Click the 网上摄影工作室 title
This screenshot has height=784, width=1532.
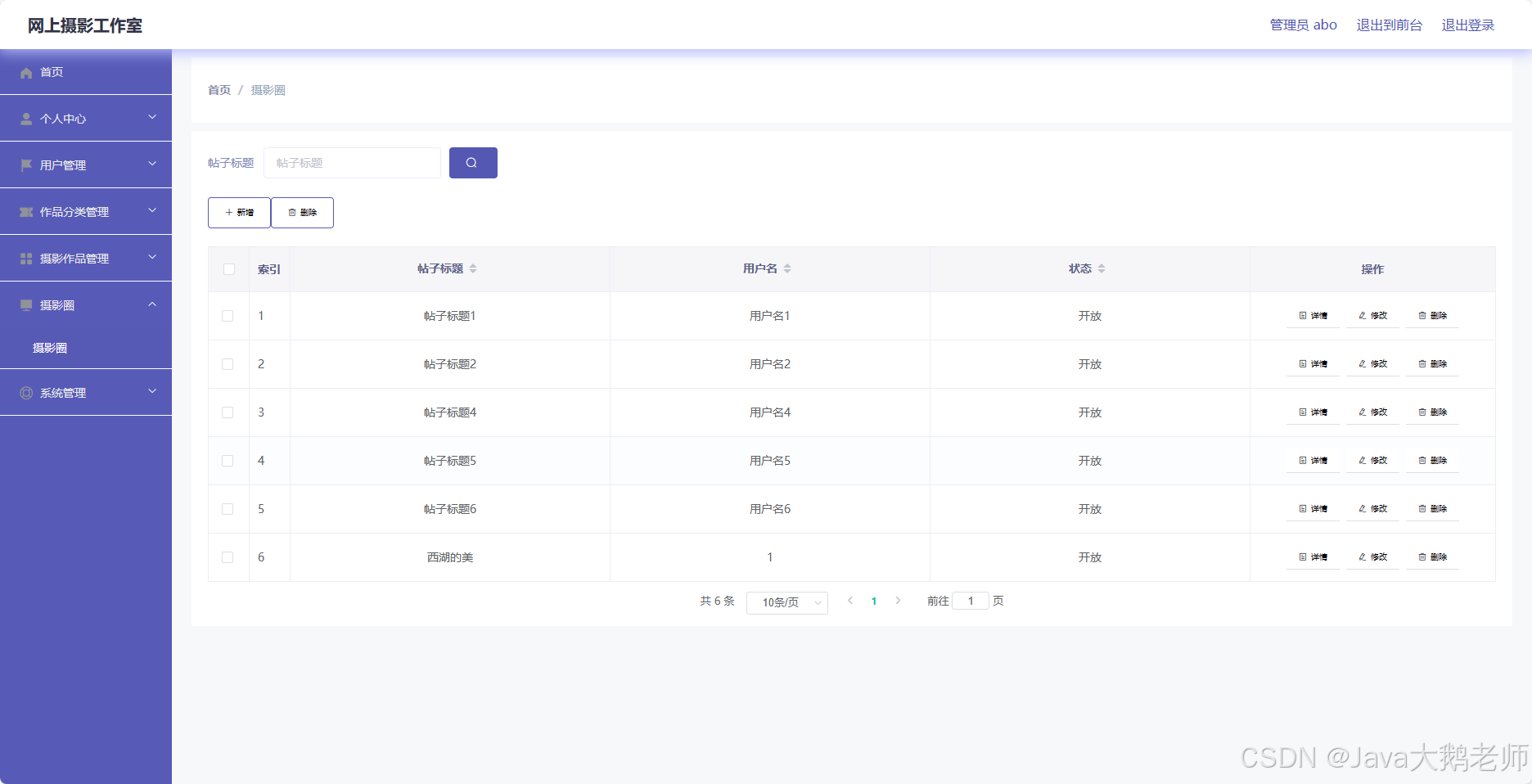85,25
